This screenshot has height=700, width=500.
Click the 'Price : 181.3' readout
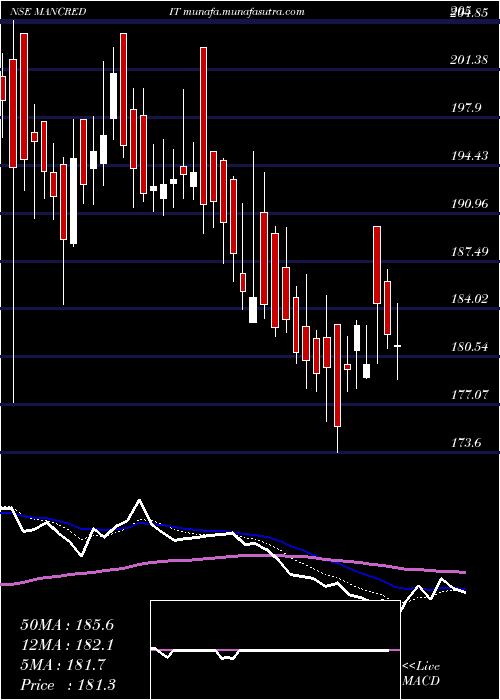pyautogui.click(x=68, y=685)
